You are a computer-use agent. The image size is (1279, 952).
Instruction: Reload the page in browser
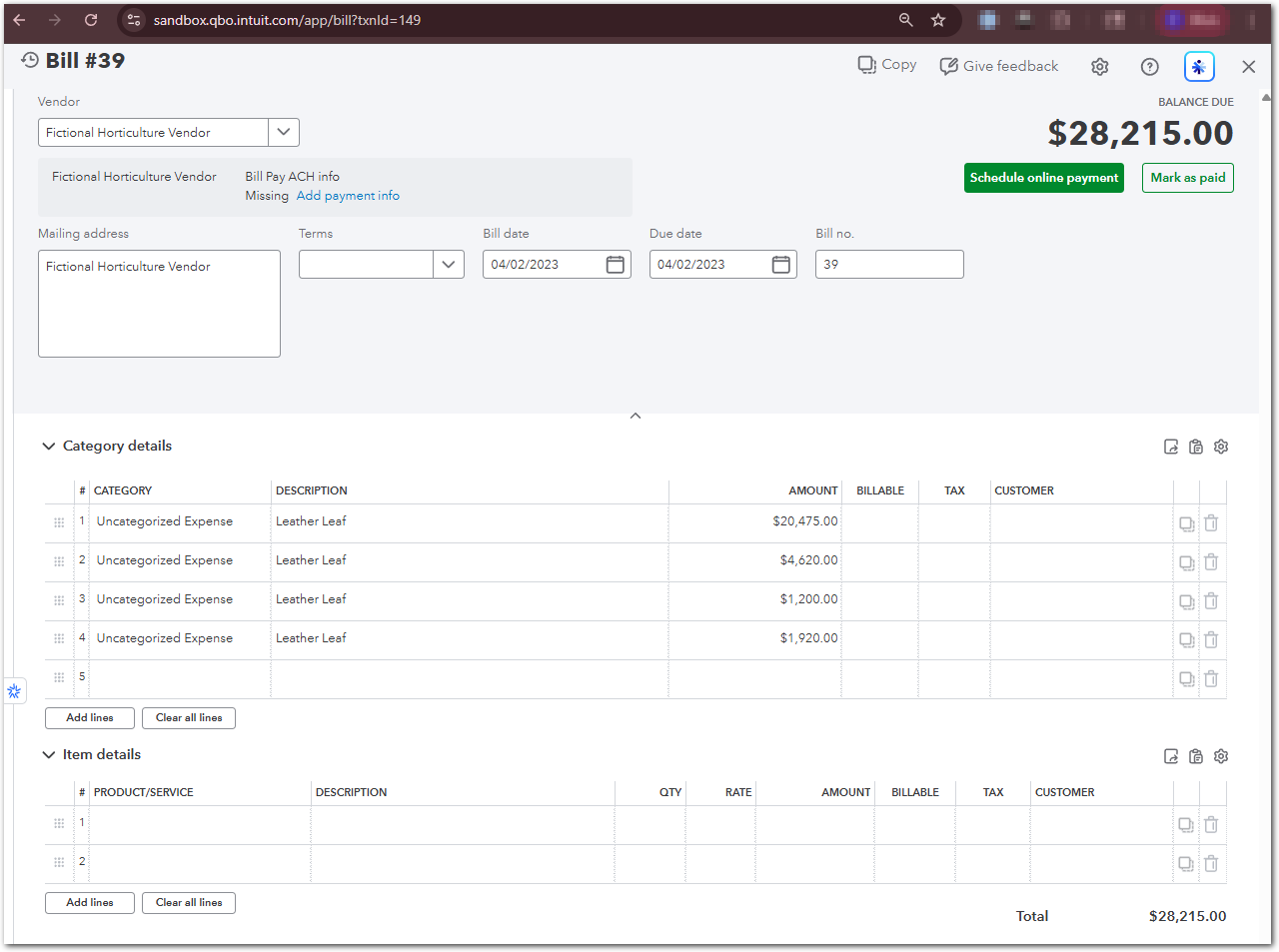[91, 20]
